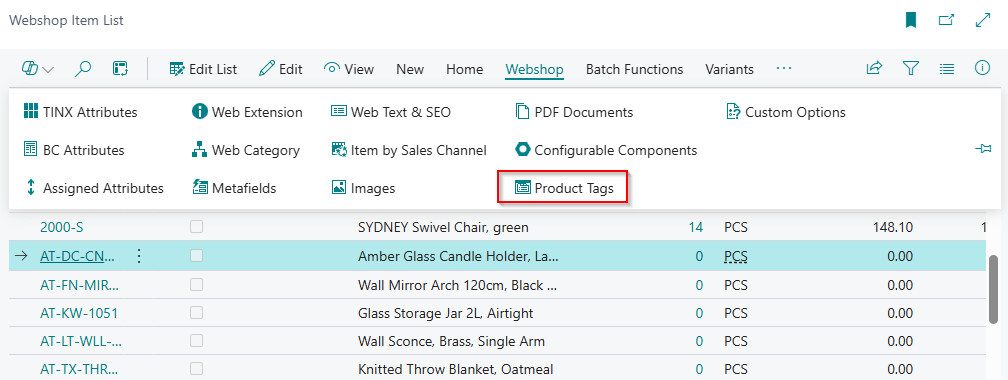Viewport: 1008px width, 380px height.
Task: Open BC Attributes
Action: click(x=74, y=150)
